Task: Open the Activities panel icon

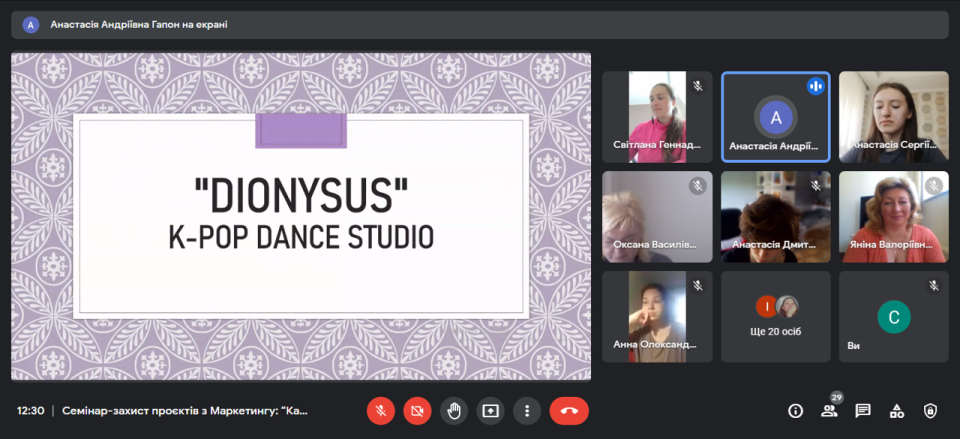Action: tap(897, 410)
